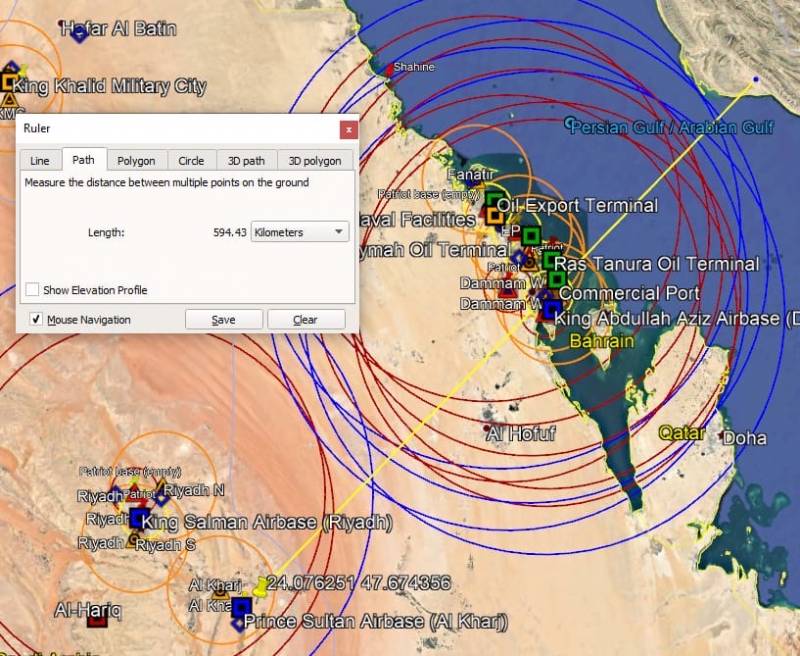The height and width of the screenshot is (656, 800).
Task: Open the 3D path tab
Action: coord(246,161)
